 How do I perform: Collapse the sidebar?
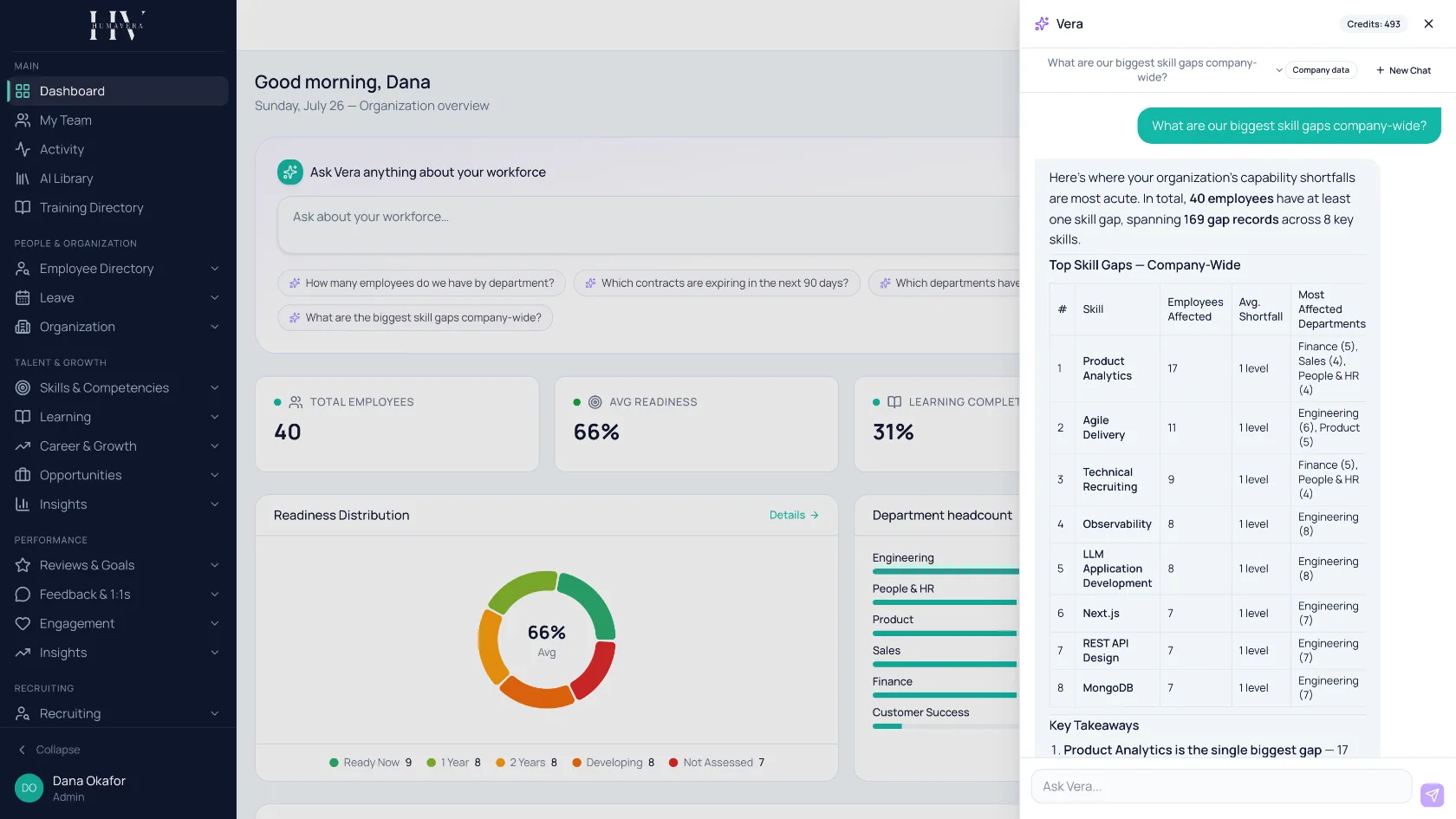coord(49,750)
